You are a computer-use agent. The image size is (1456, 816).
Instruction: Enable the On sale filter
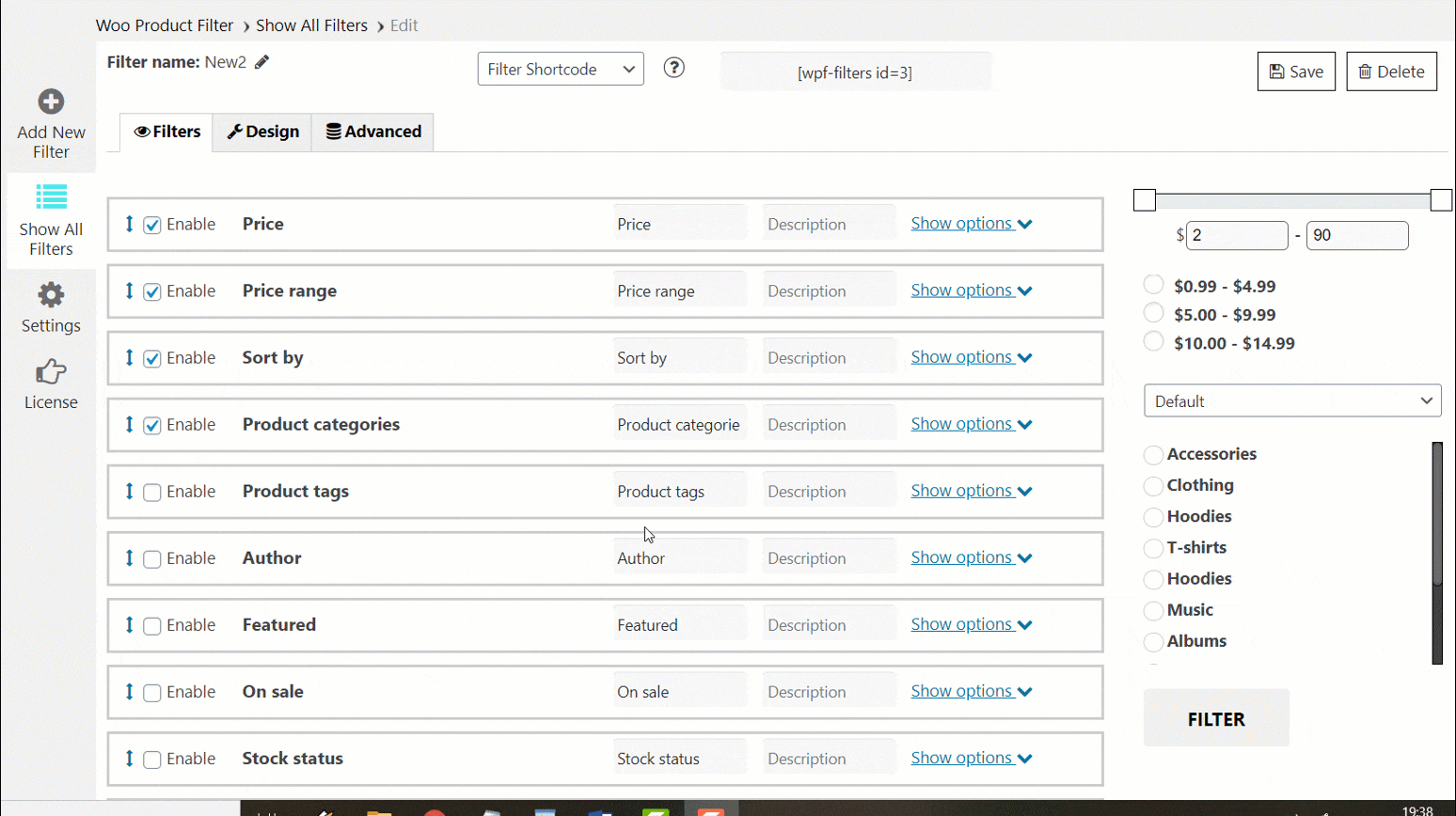(152, 692)
